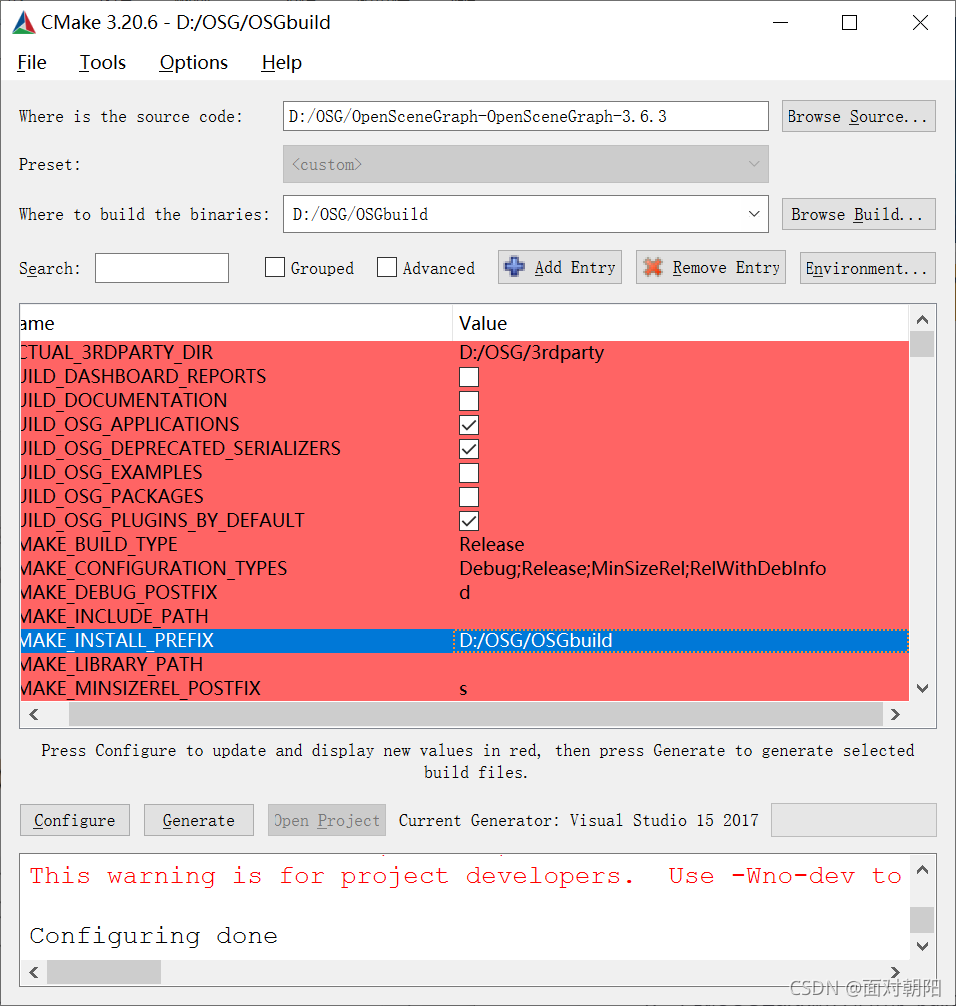This screenshot has height=1006, width=956.
Task: Uncheck BUILD_OSG_PLUGINS_BY_DEFAULT checkbox
Action: [469, 521]
